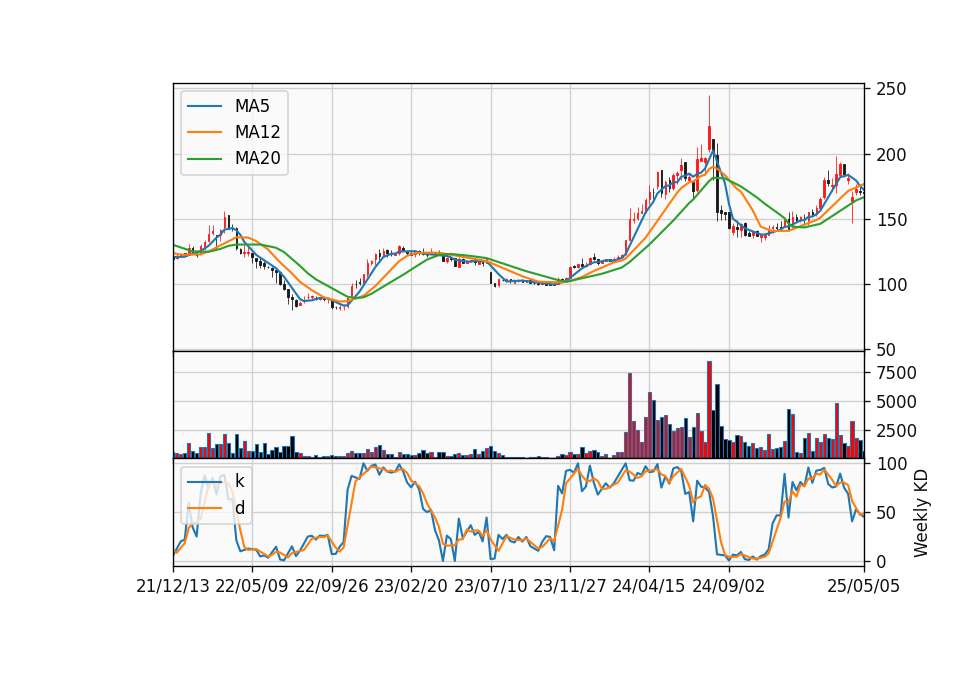Select the 25/05/05 date label

(864, 587)
